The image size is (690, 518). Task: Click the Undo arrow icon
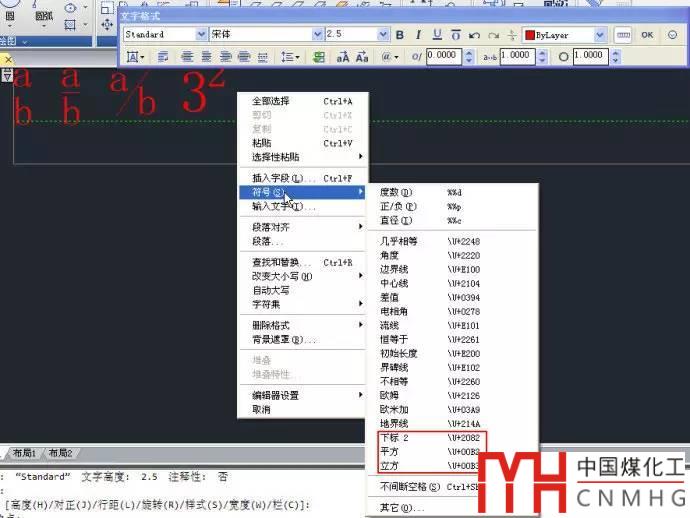[x=474, y=35]
